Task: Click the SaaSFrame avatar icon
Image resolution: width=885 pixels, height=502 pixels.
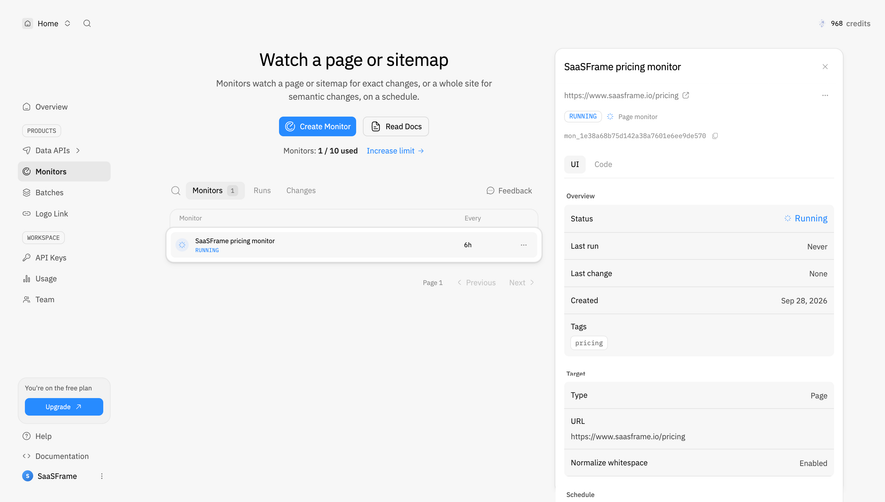Action: tap(27, 476)
